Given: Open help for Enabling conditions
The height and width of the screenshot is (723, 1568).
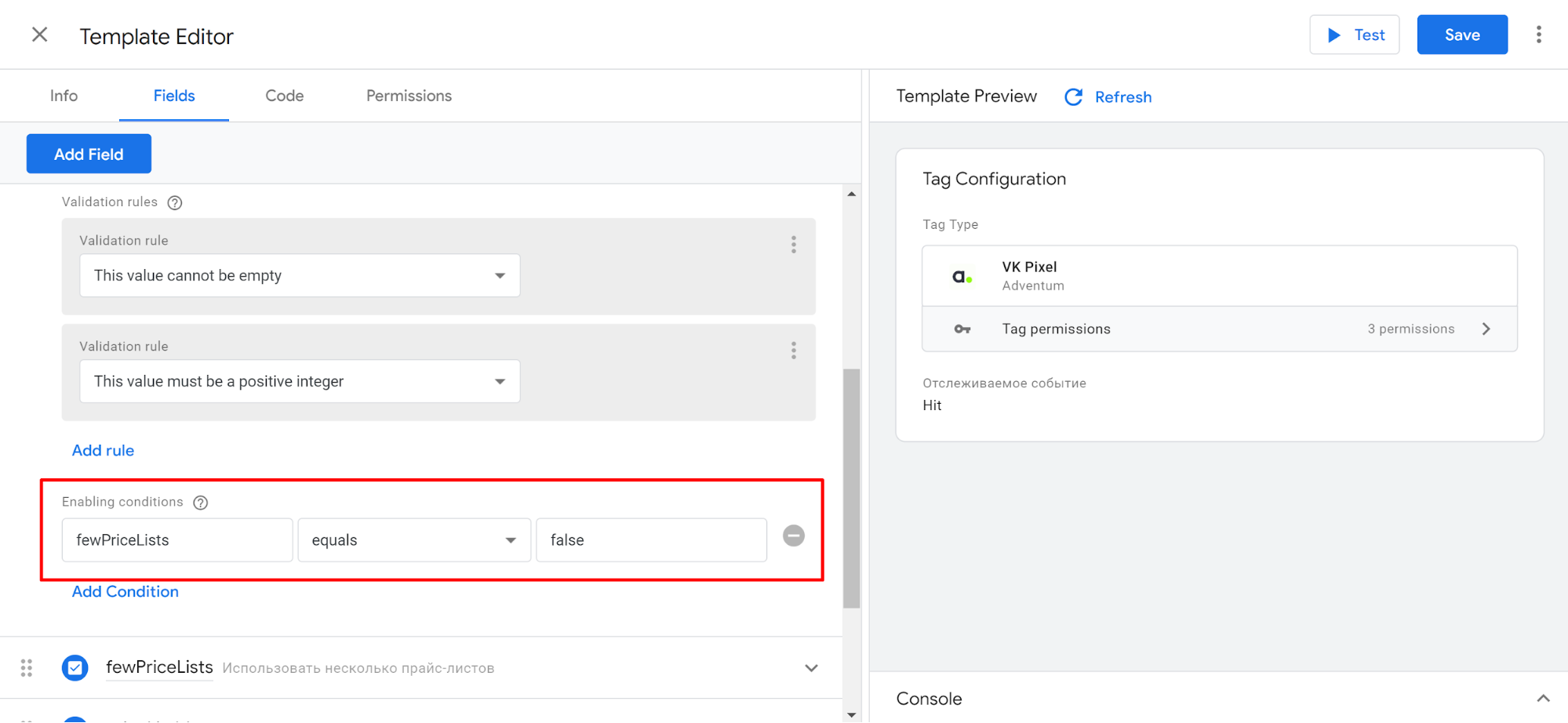Looking at the screenshot, I should pos(201,503).
